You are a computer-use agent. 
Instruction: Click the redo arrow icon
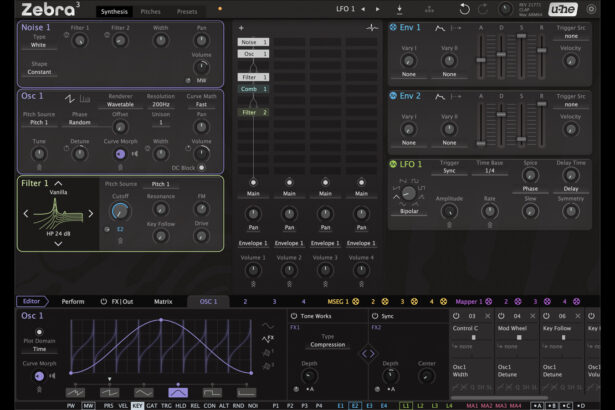coord(483,9)
